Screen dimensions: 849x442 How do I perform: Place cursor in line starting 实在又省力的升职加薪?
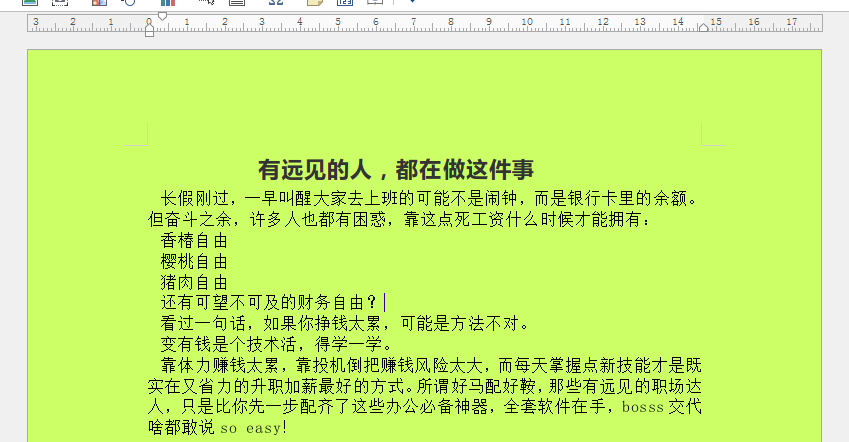coord(424,386)
